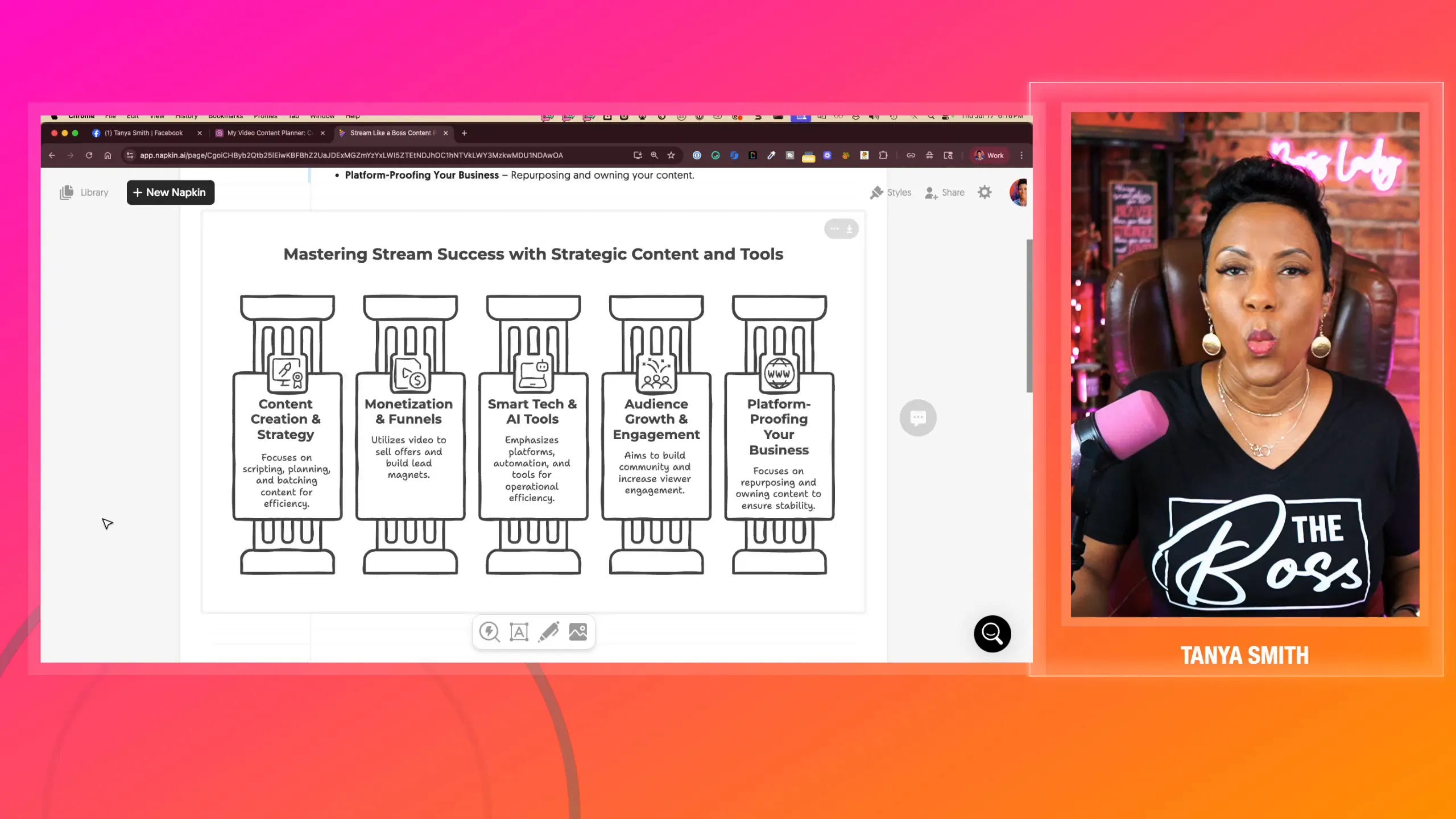Select the Monetization video-dollar icon
1456x819 pixels.
[x=410, y=374]
